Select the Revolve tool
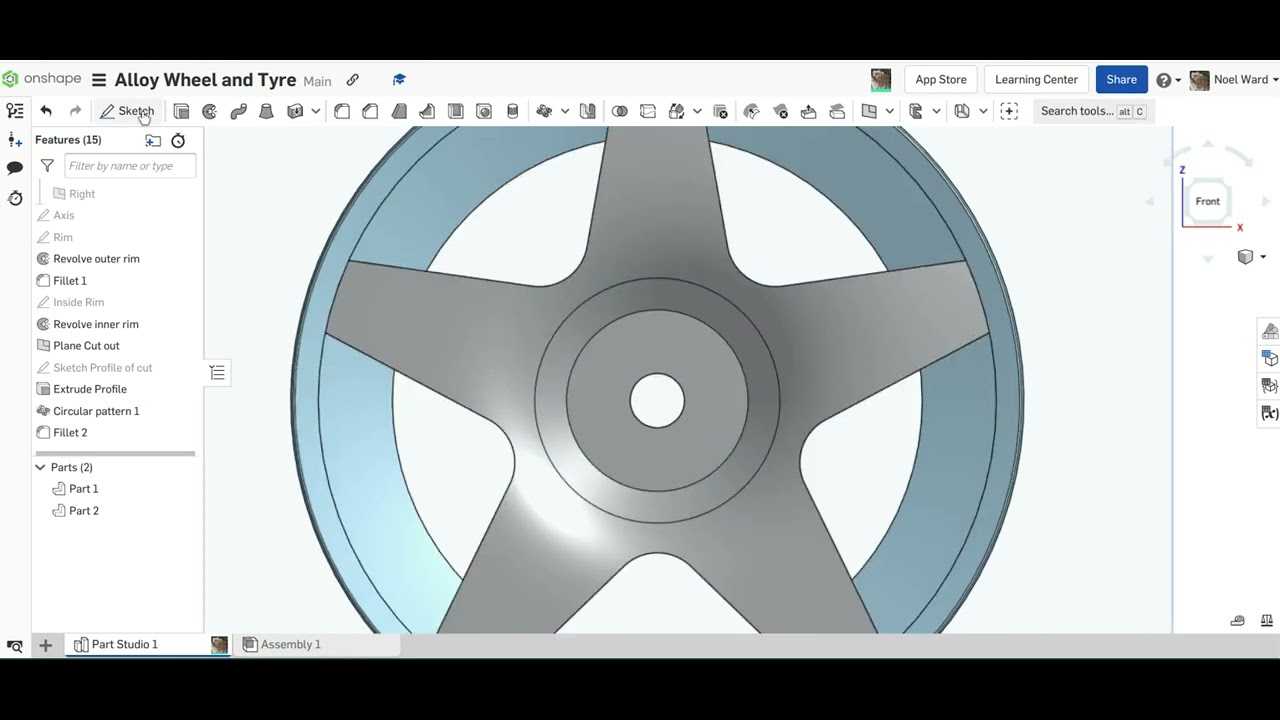The width and height of the screenshot is (1280, 720). (x=209, y=111)
